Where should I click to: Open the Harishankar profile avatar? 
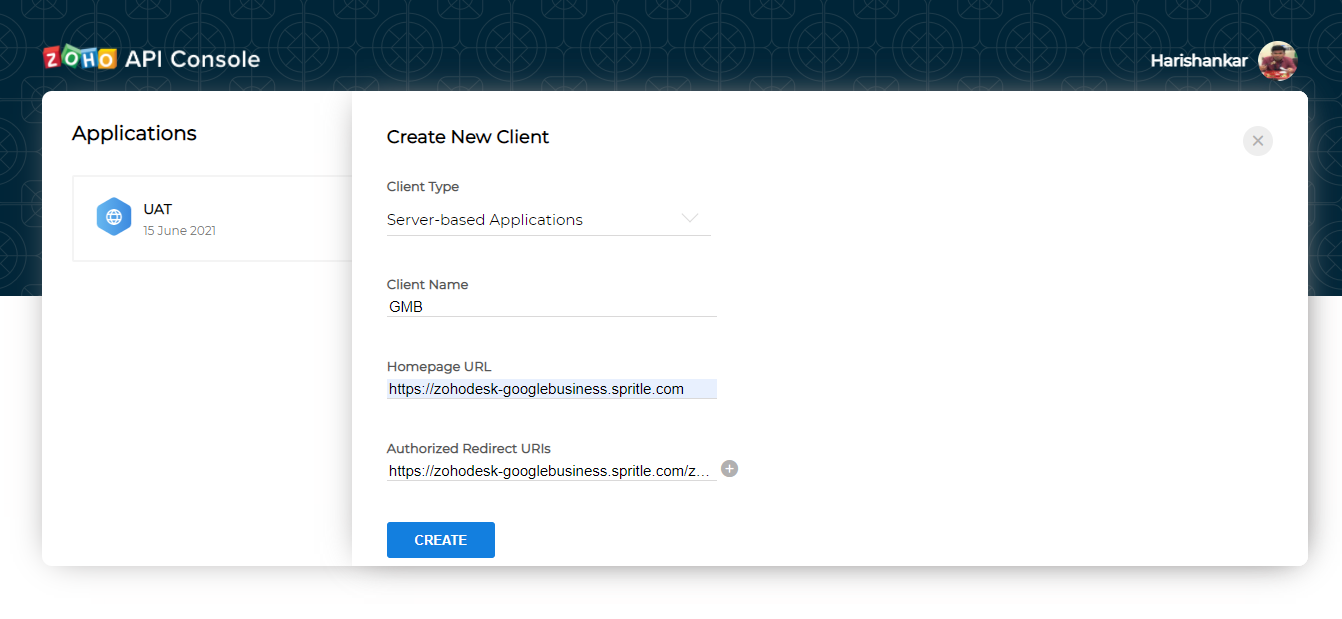pyautogui.click(x=1277, y=61)
